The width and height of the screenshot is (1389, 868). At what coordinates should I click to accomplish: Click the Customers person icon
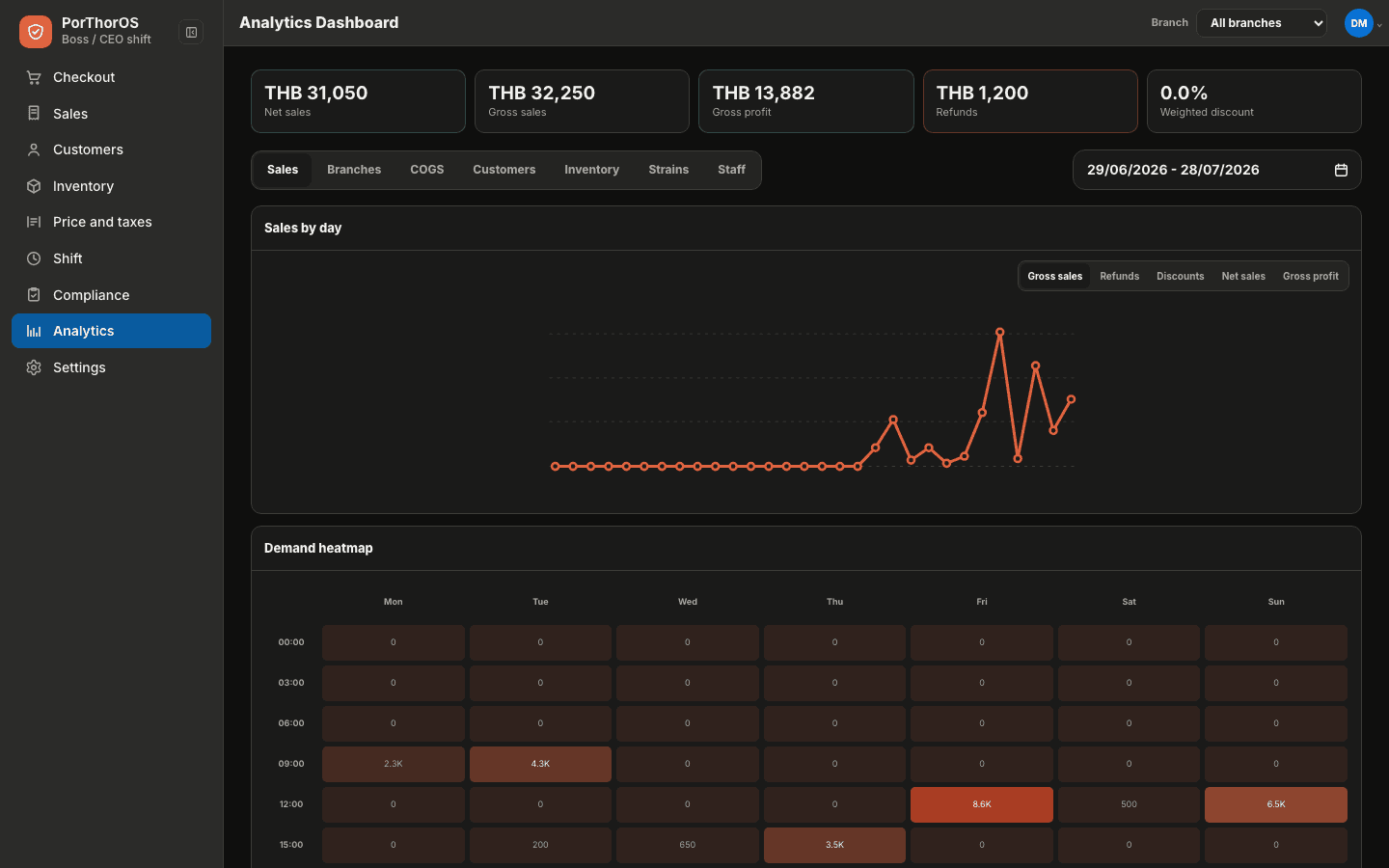point(34,149)
